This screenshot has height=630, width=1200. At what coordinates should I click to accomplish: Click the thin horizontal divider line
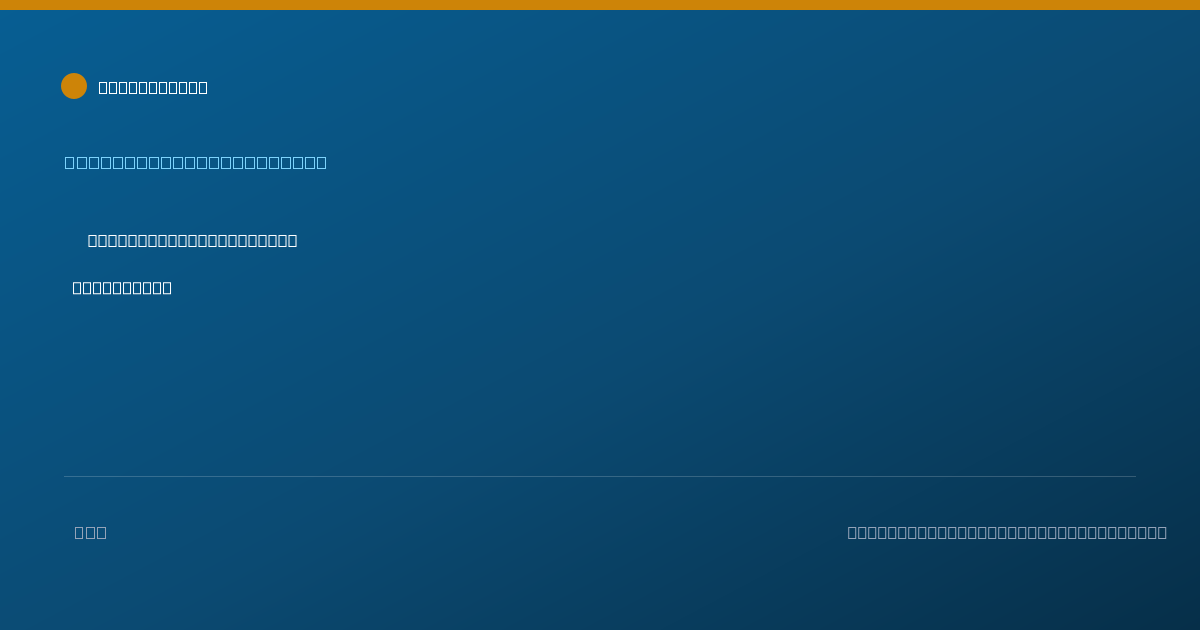click(x=600, y=476)
